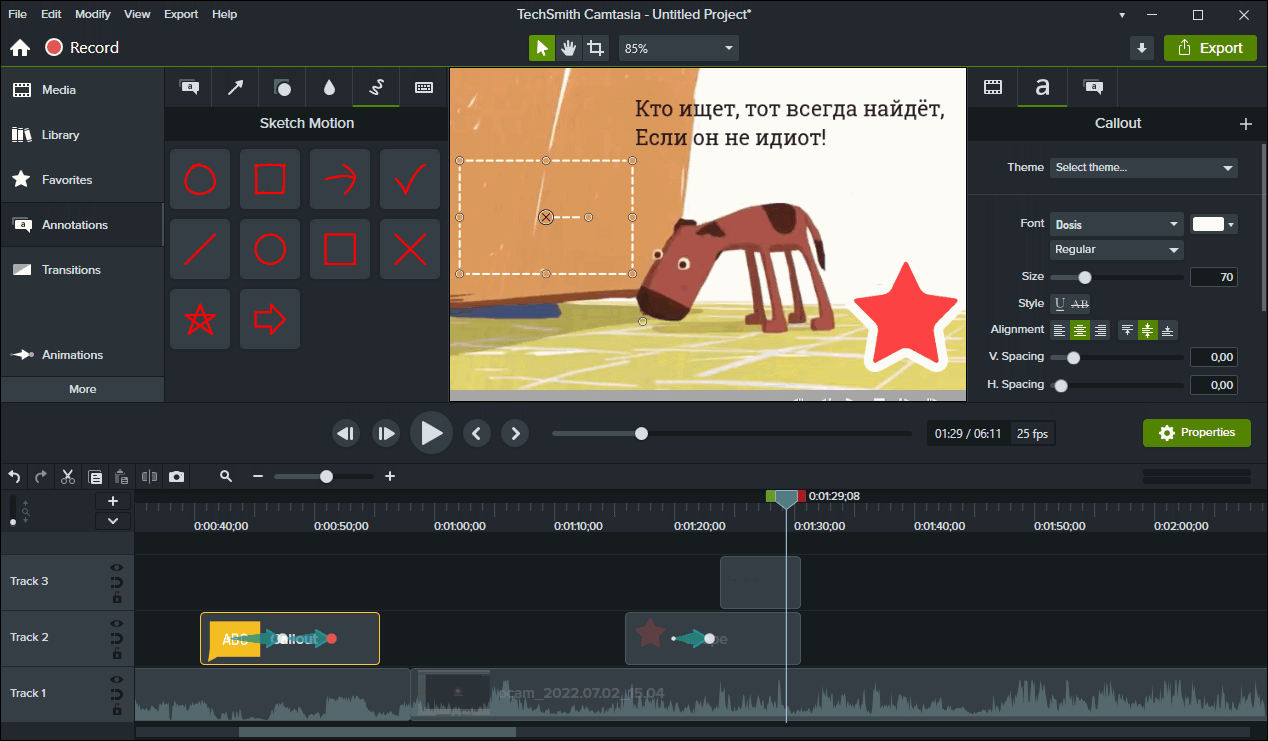Pick the sketch X cross annotation
The width and height of the screenshot is (1268, 741).
tap(410, 249)
